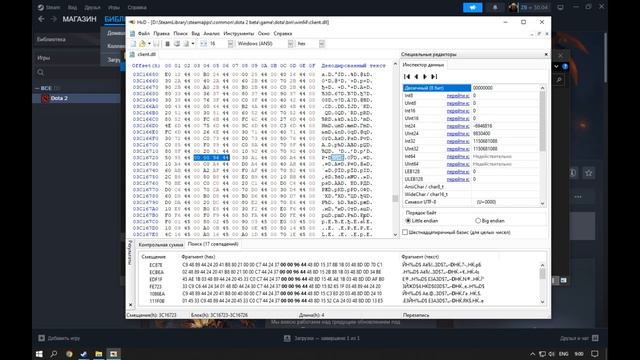Open the Windows (ANSI) charset dropdown
640x360 pixels.
pos(290,44)
